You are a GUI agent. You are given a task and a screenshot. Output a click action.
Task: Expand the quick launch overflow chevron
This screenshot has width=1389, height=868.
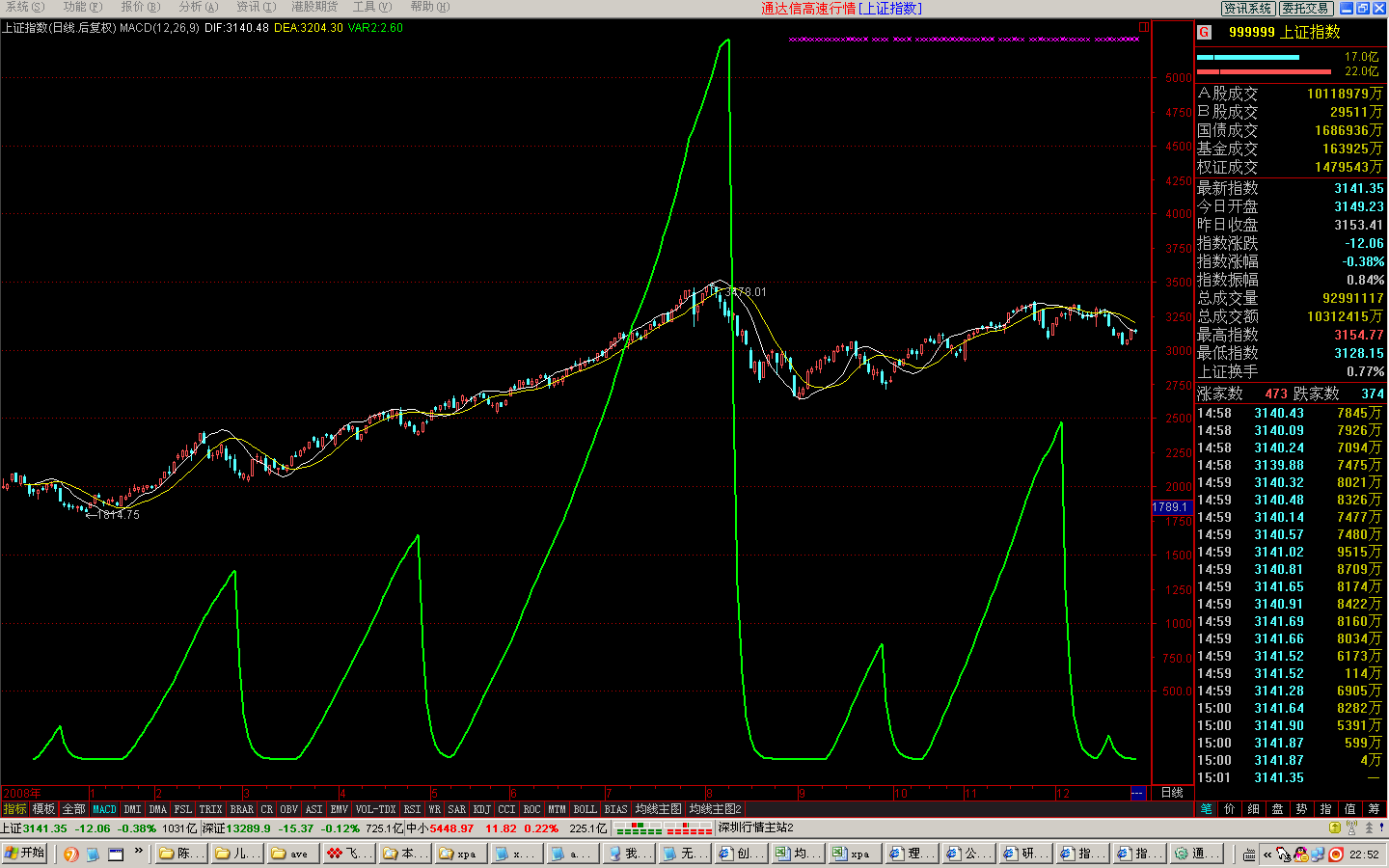point(139,852)
